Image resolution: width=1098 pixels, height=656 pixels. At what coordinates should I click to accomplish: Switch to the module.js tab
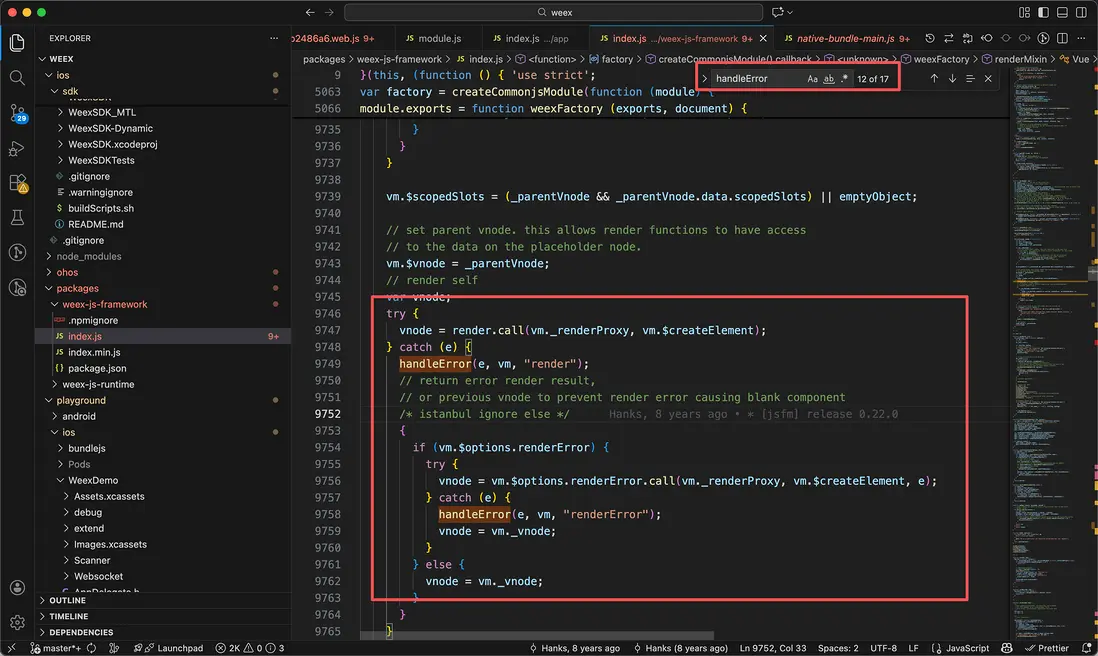click(x=432, y=38)
